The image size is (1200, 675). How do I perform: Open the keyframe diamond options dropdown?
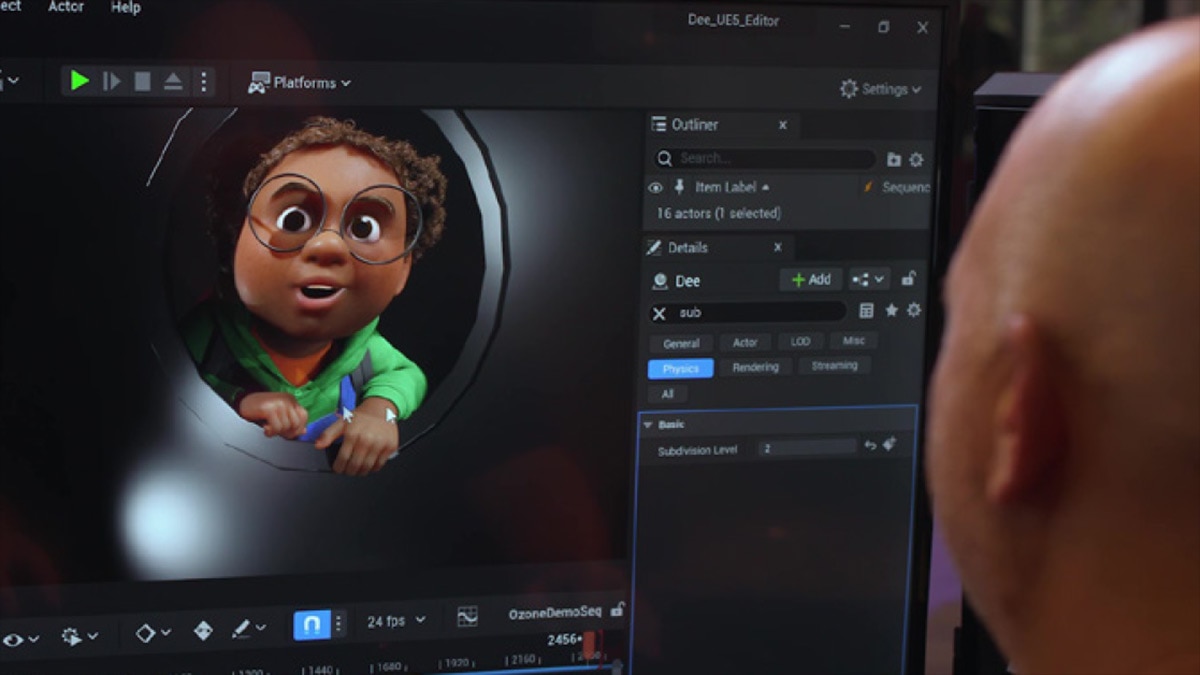[x=153, y=632]
